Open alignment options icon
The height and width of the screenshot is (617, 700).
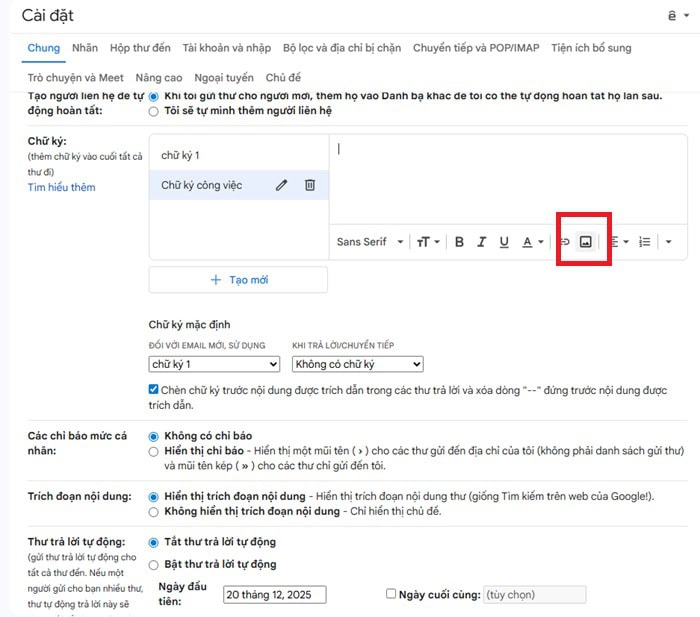point(619,242)
